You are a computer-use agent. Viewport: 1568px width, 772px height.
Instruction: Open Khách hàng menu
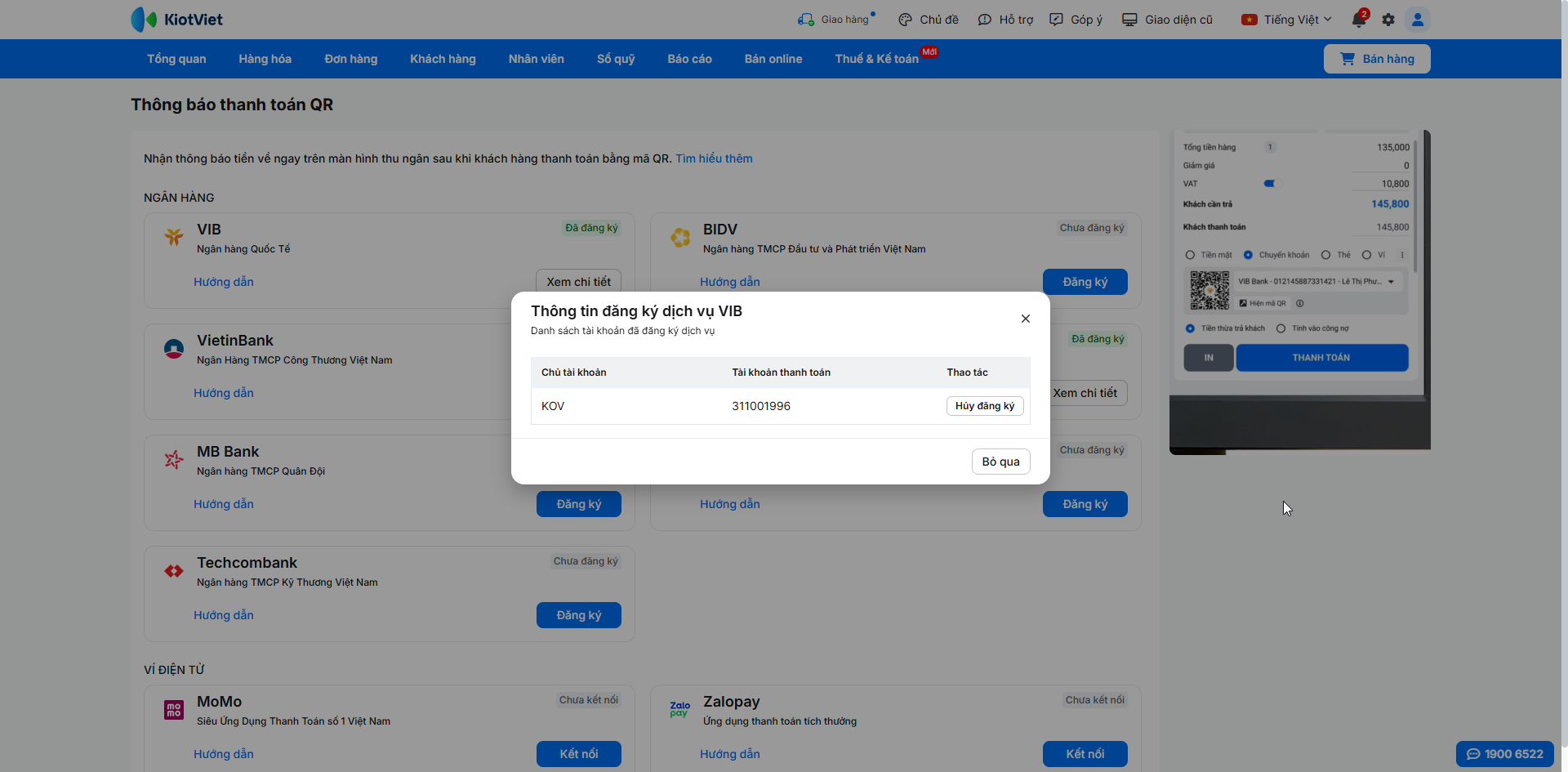click(443, 59)
